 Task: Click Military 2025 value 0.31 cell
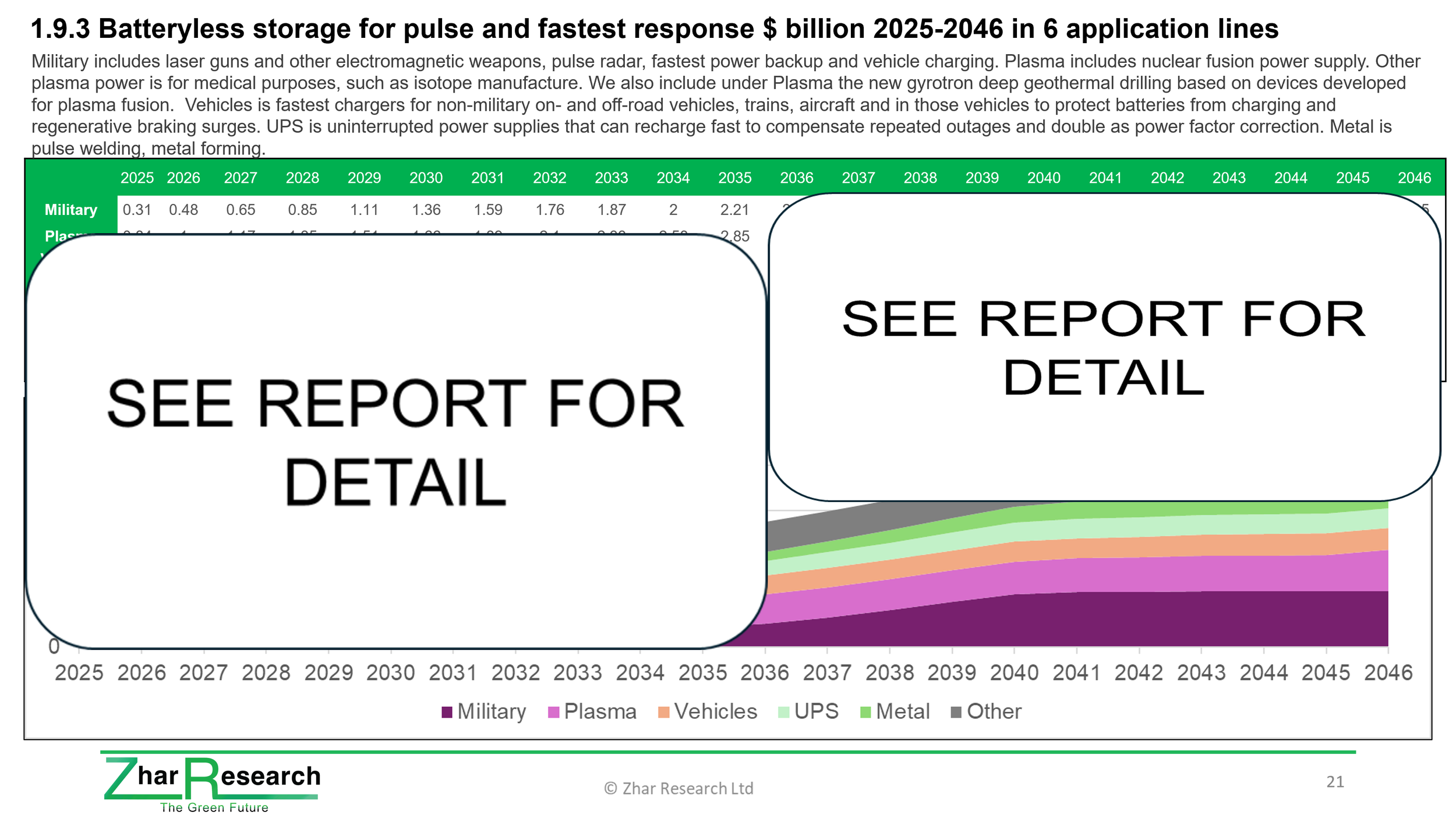(137, 210)
